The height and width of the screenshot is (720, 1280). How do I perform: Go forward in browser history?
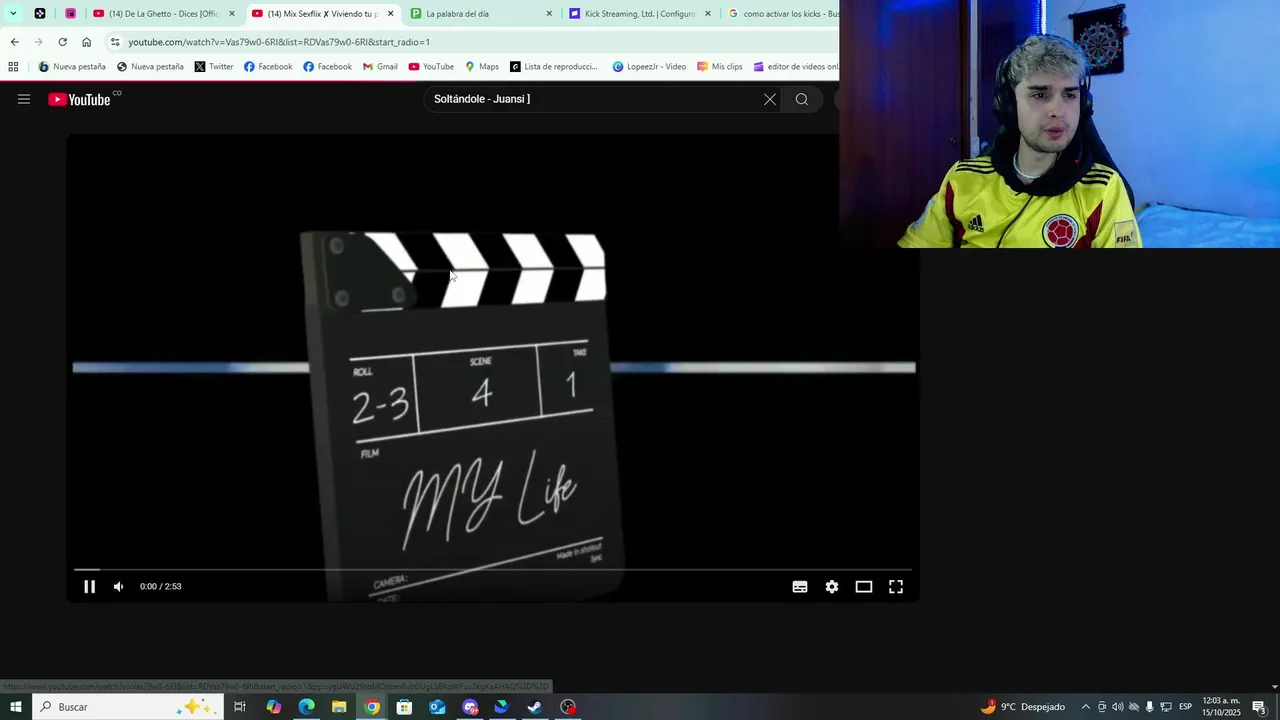(x=38, y=42)
